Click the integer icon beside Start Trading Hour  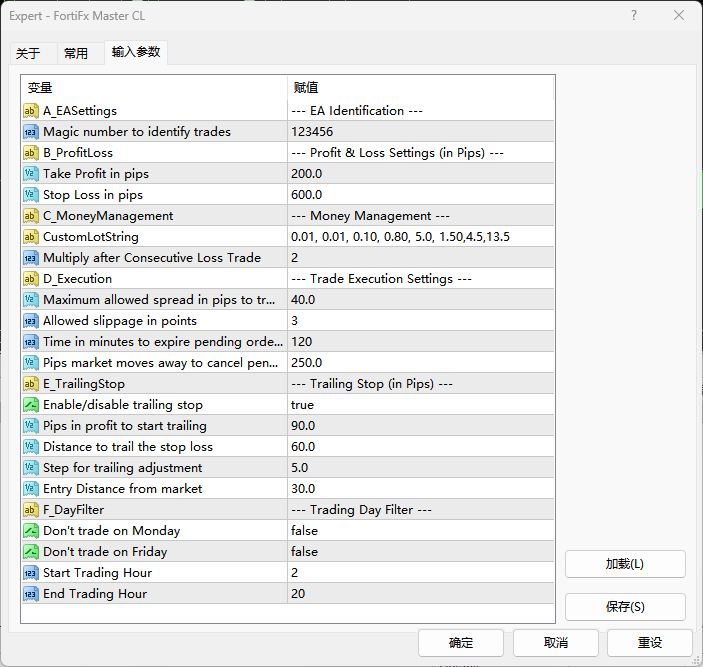(31, 573)
